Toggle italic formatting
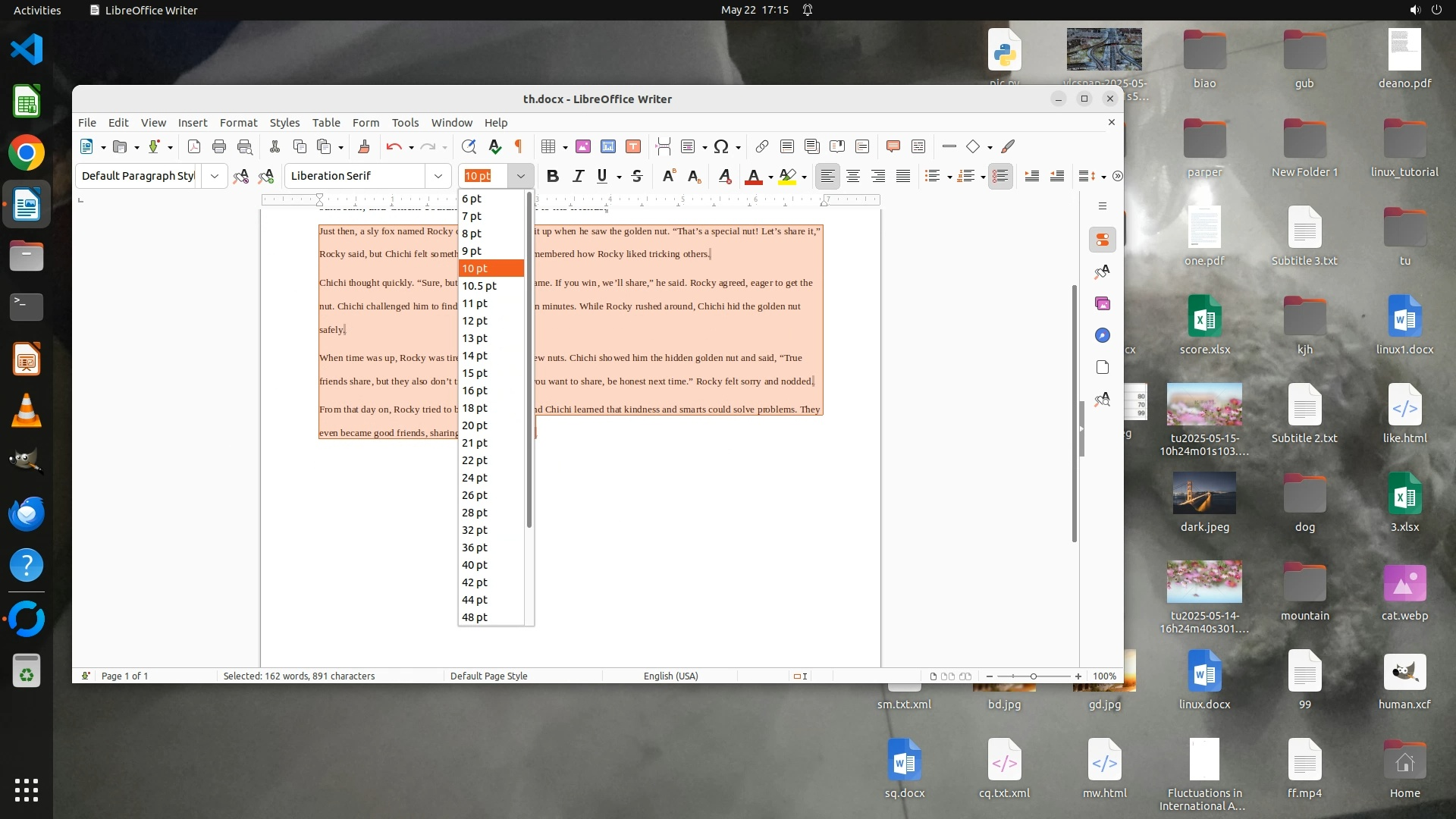Screen dimensions: 1456x819 578,176
